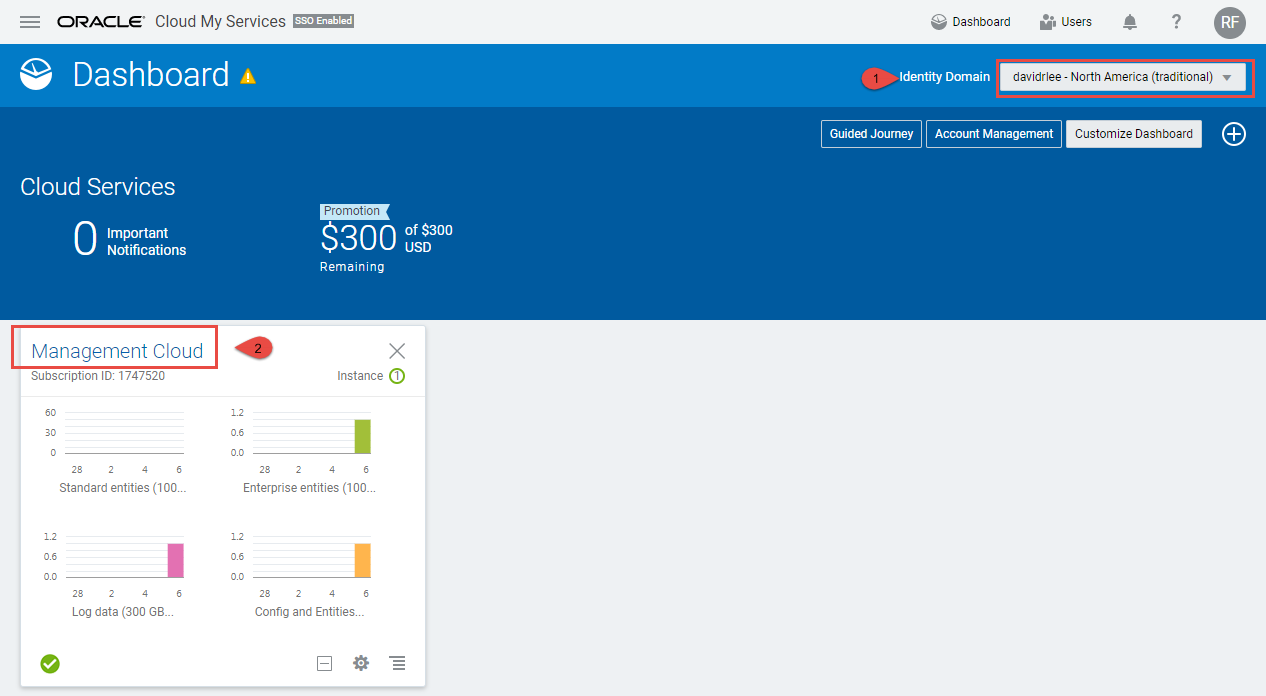Click the Cloud Services heading

(x=98, y=187)
